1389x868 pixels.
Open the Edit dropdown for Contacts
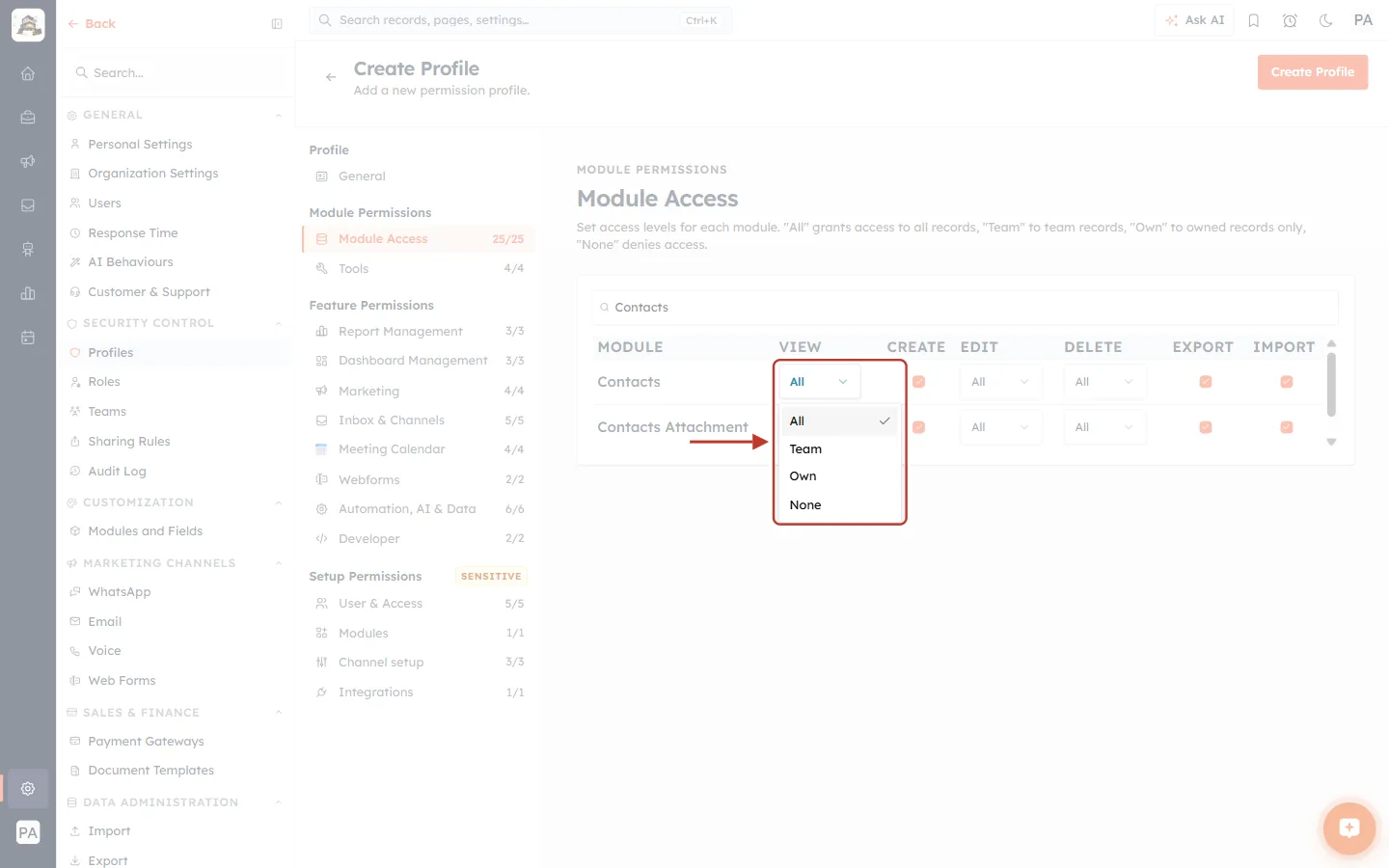(1000, 382)
